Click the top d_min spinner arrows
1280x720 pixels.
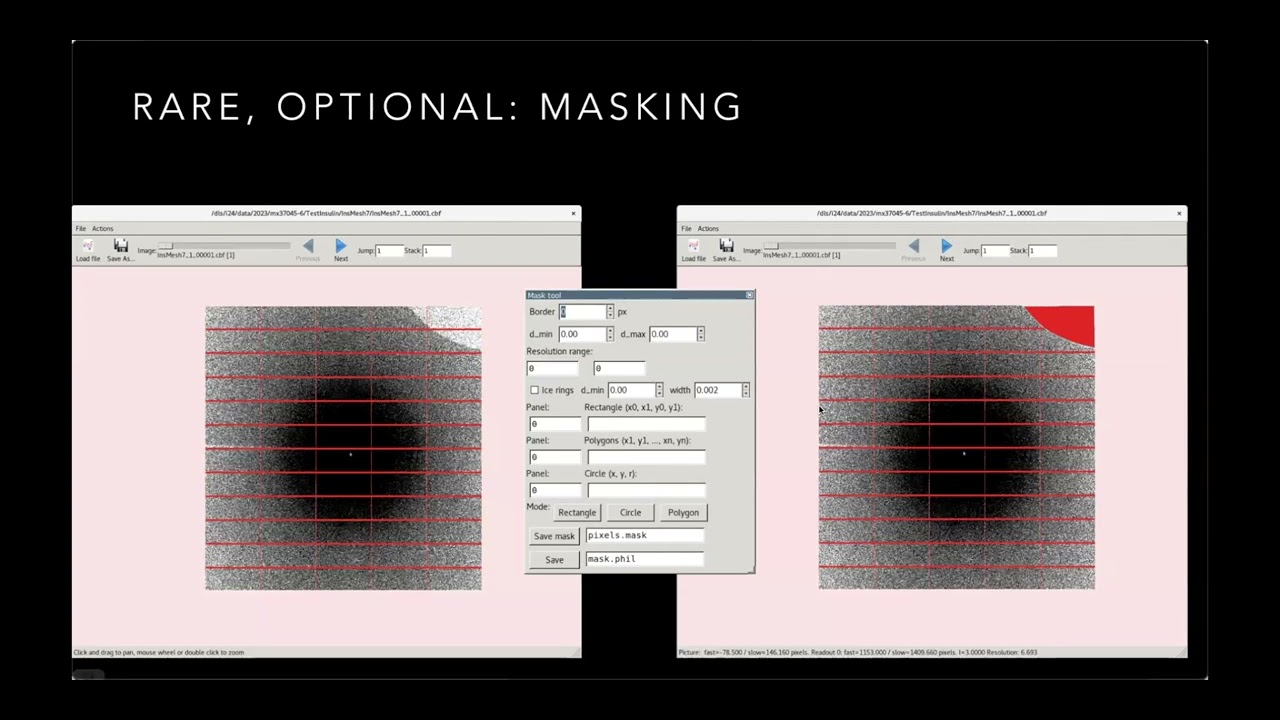pyautogui.click(x=610, y=334)
